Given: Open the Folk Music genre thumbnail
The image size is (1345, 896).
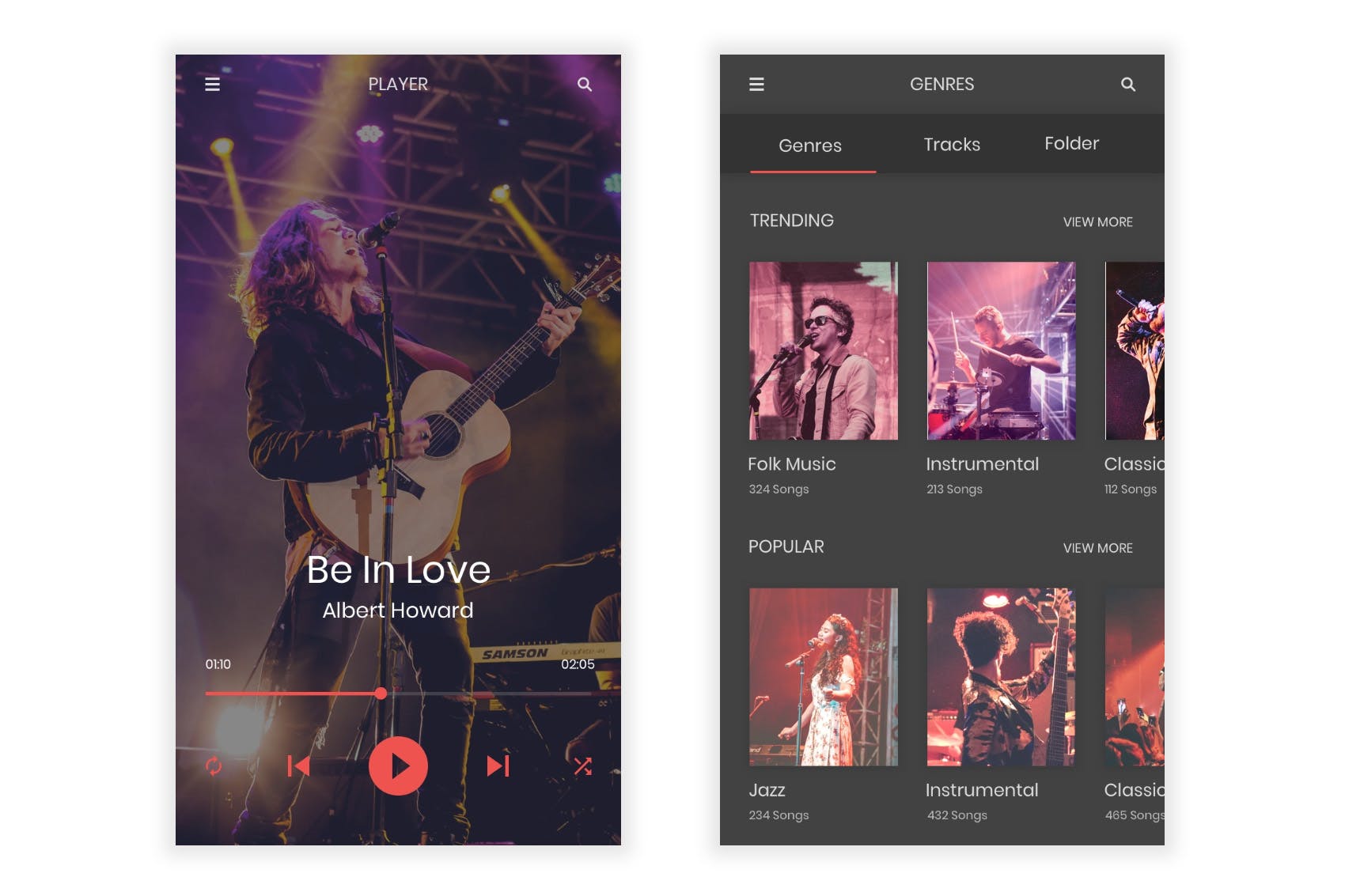Looking at the screenshot, I should pyautogui.click(x=823, y=350).
